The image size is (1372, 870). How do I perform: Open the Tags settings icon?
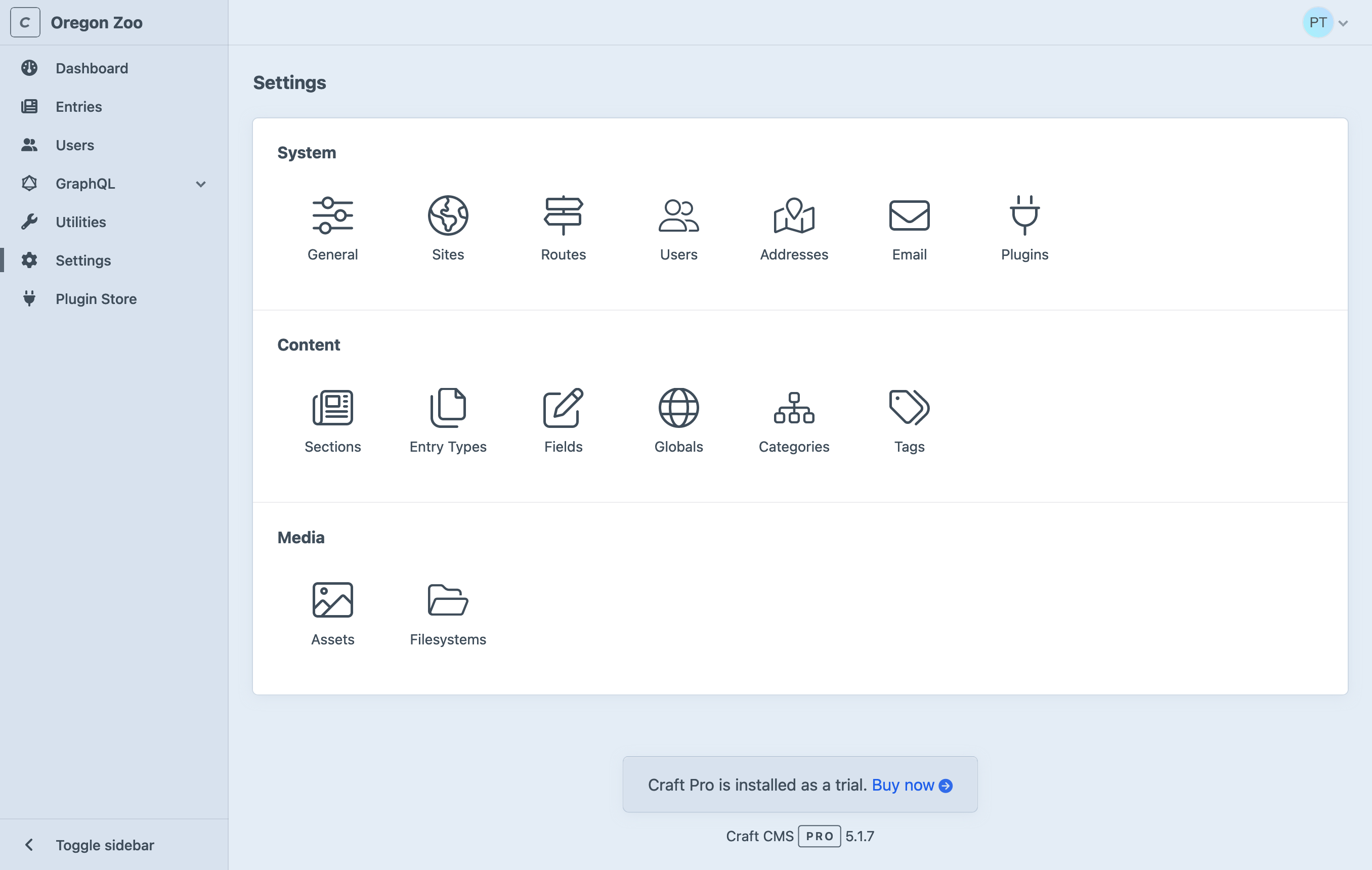908,420
